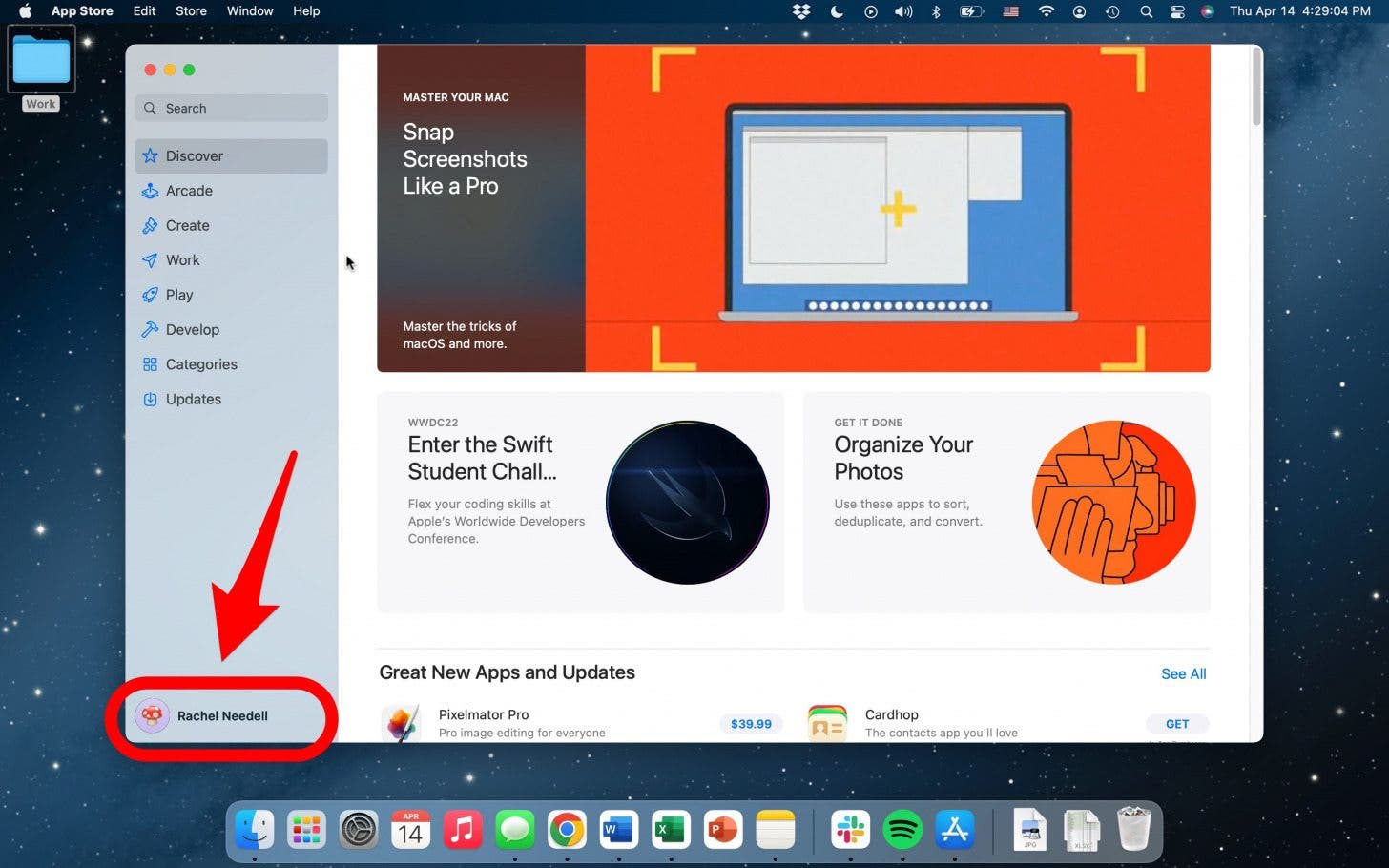This screenshot has height=868, width=1389.
Task: Browse Categories in the sidebar
Action: 231,364
